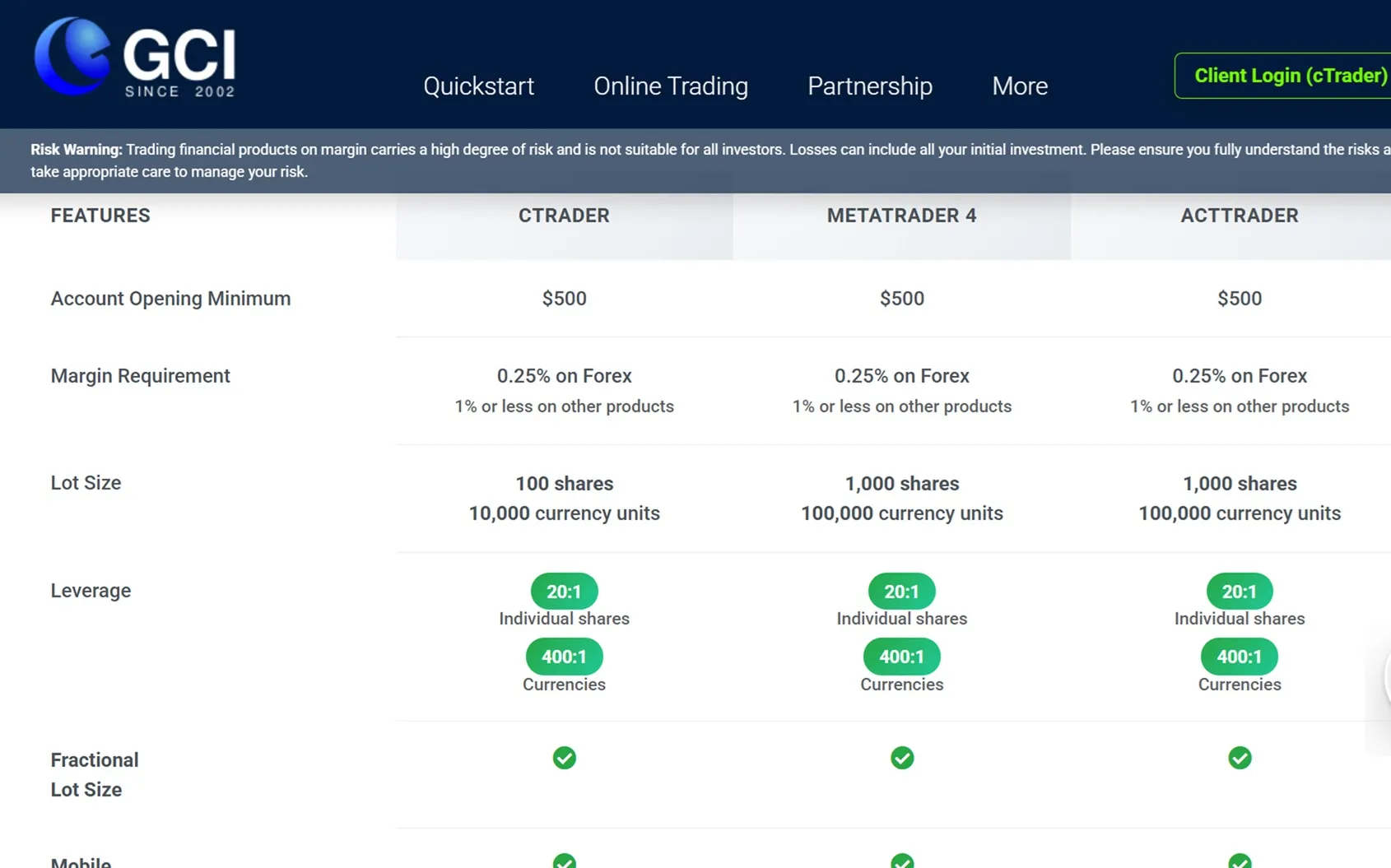Open the Partnership menu
The width and height of the screenshot is (1391, 868).
tap(870, 86)
